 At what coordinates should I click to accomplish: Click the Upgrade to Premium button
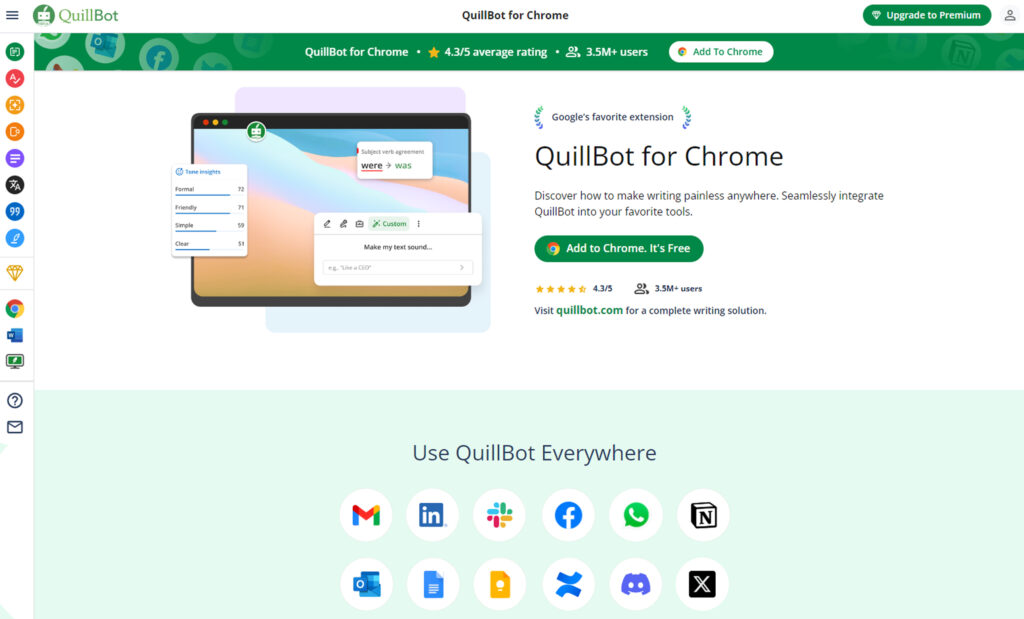click(927, 15)
